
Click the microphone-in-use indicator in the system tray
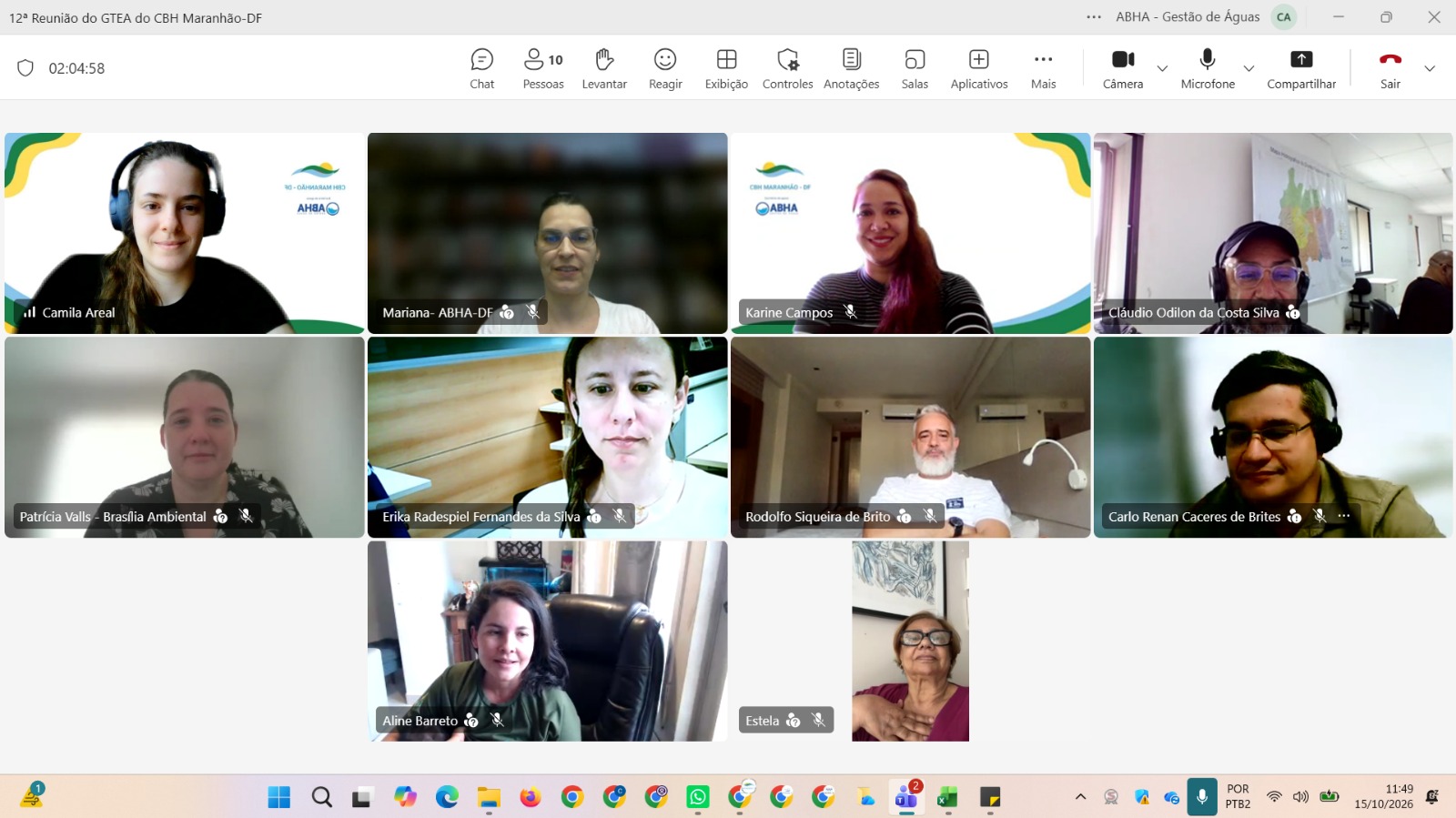pos(1202,797)
